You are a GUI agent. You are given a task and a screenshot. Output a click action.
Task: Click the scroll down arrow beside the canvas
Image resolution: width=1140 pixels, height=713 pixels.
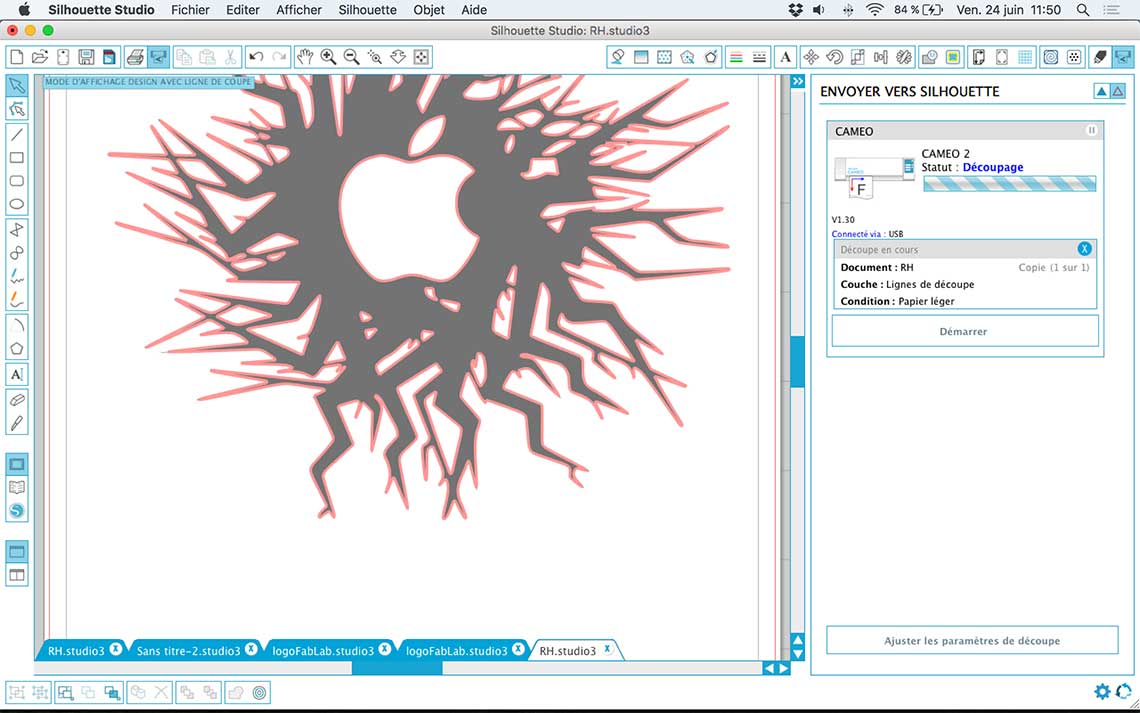tap(798, 654)
